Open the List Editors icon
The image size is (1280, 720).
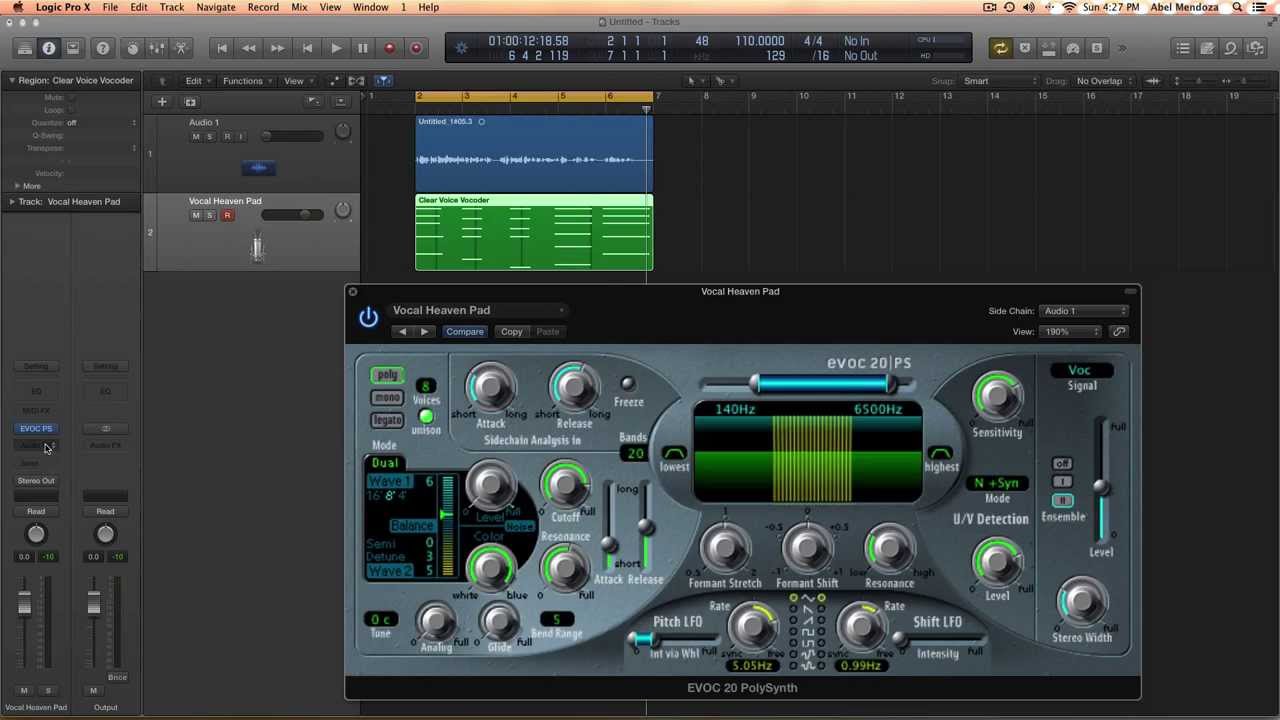1183,48
